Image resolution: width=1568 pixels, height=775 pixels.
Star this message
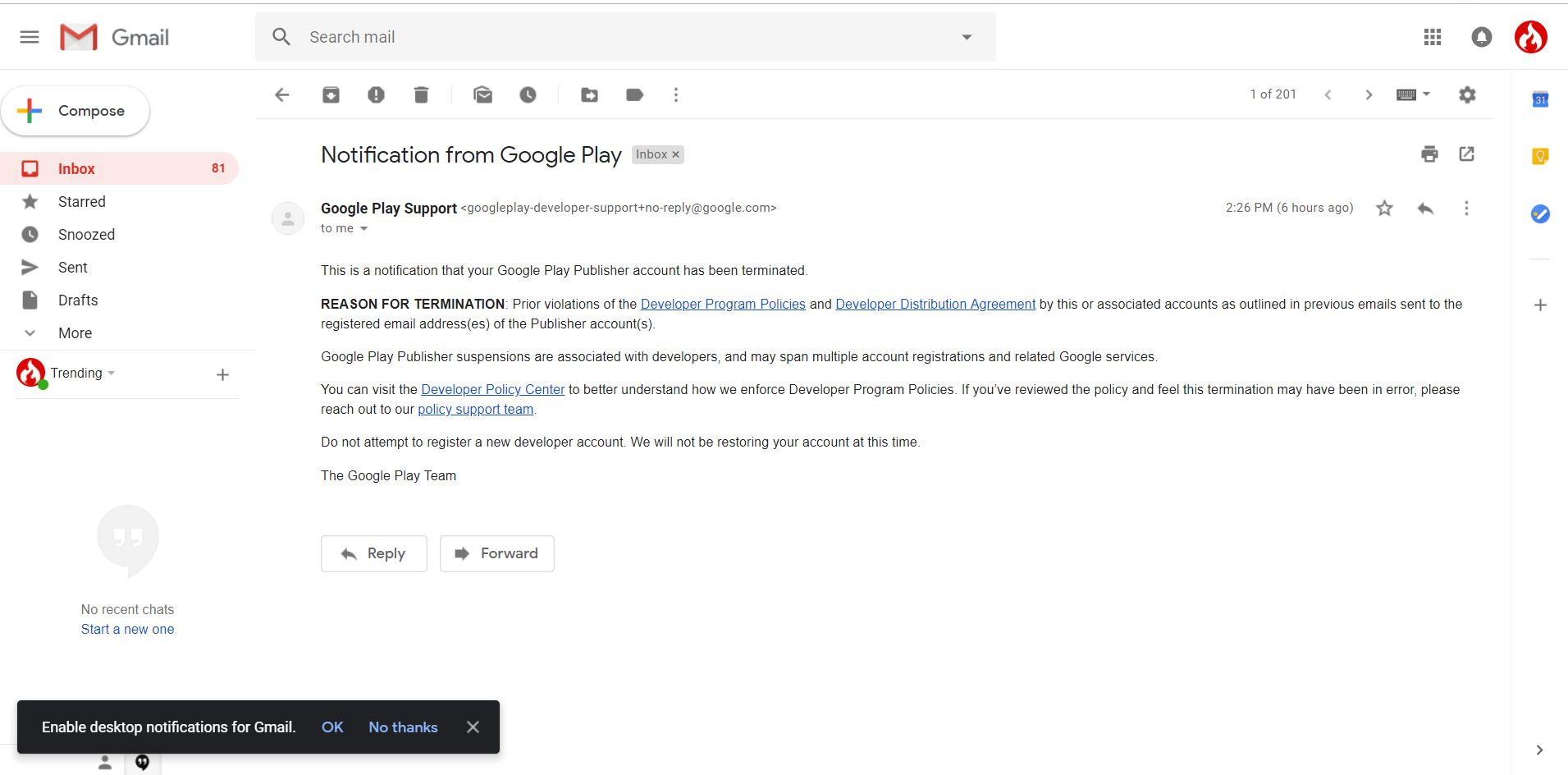click(1385, 209)
